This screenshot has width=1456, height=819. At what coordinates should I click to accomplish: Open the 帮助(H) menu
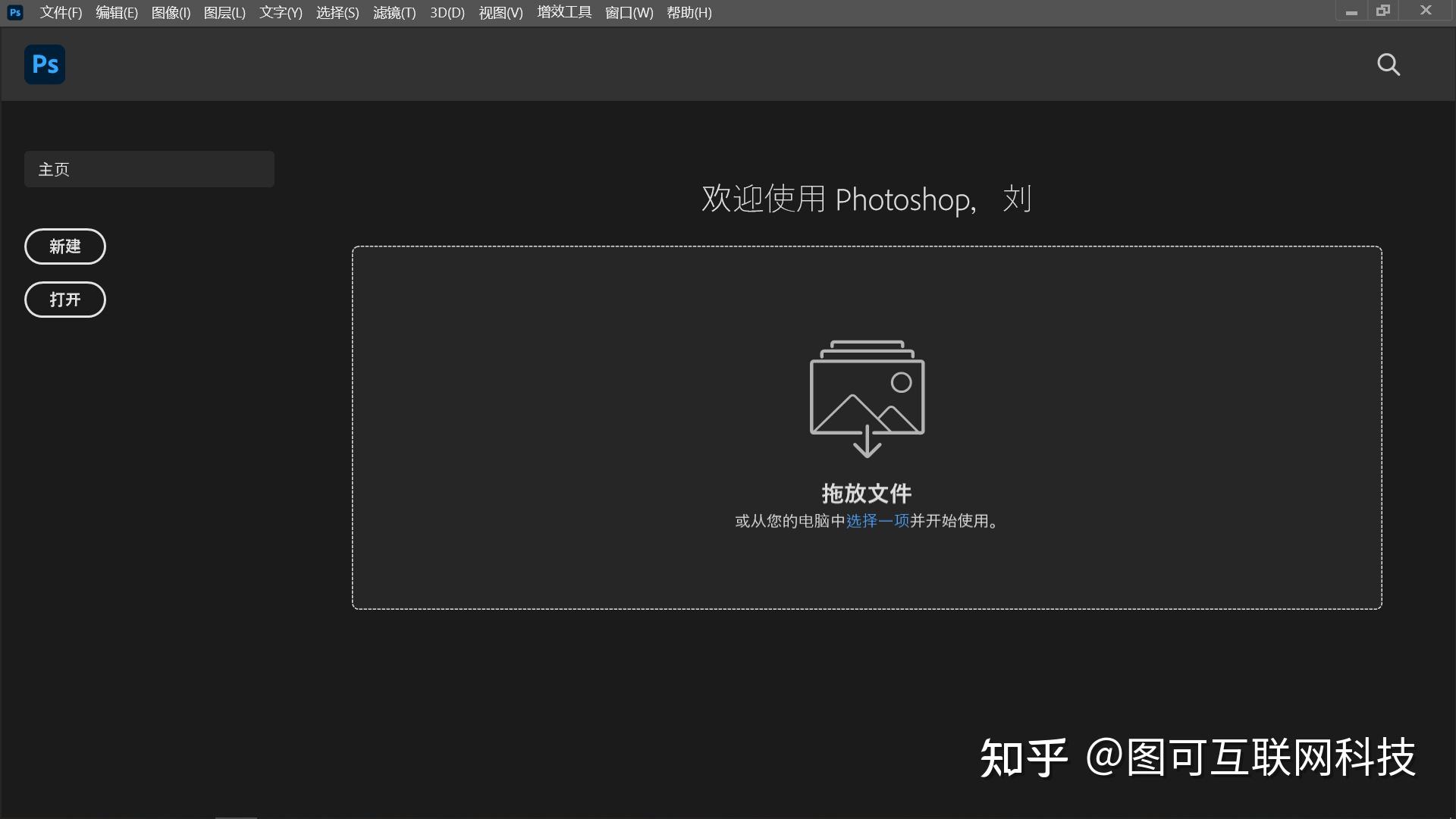pyautogui.click(x=688, y=12)
